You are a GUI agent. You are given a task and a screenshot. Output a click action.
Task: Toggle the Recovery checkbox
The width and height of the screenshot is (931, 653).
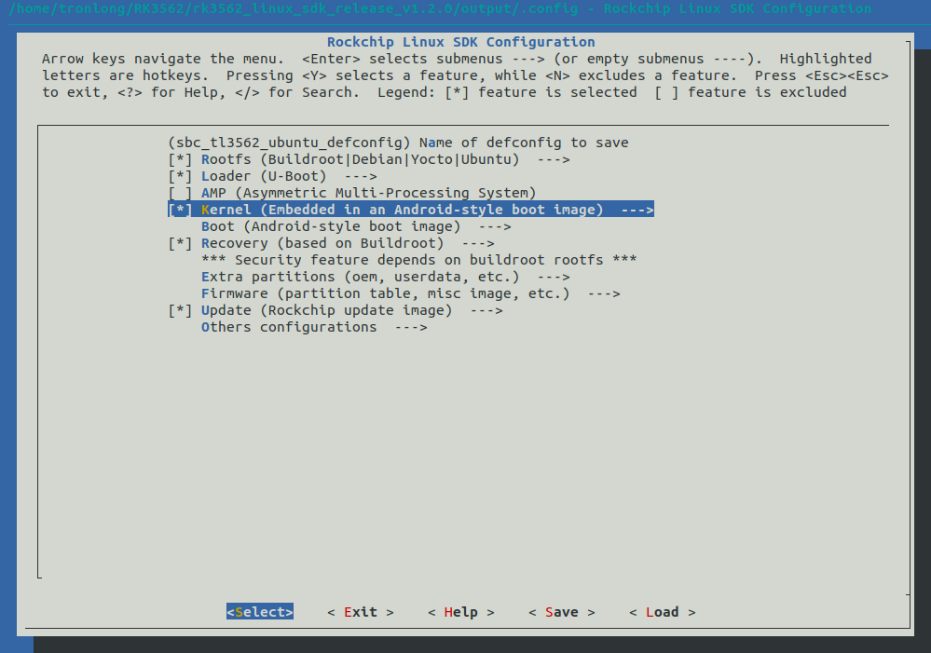click(180, 243)
